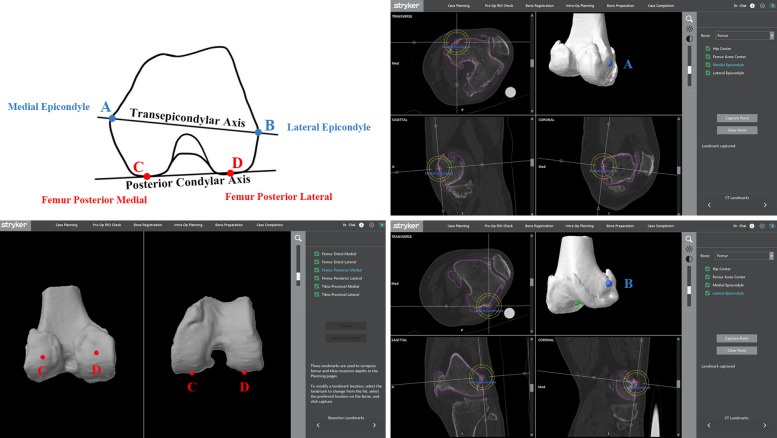Click the right arrow beside Resection Landmarks

[x=374, y=425]
